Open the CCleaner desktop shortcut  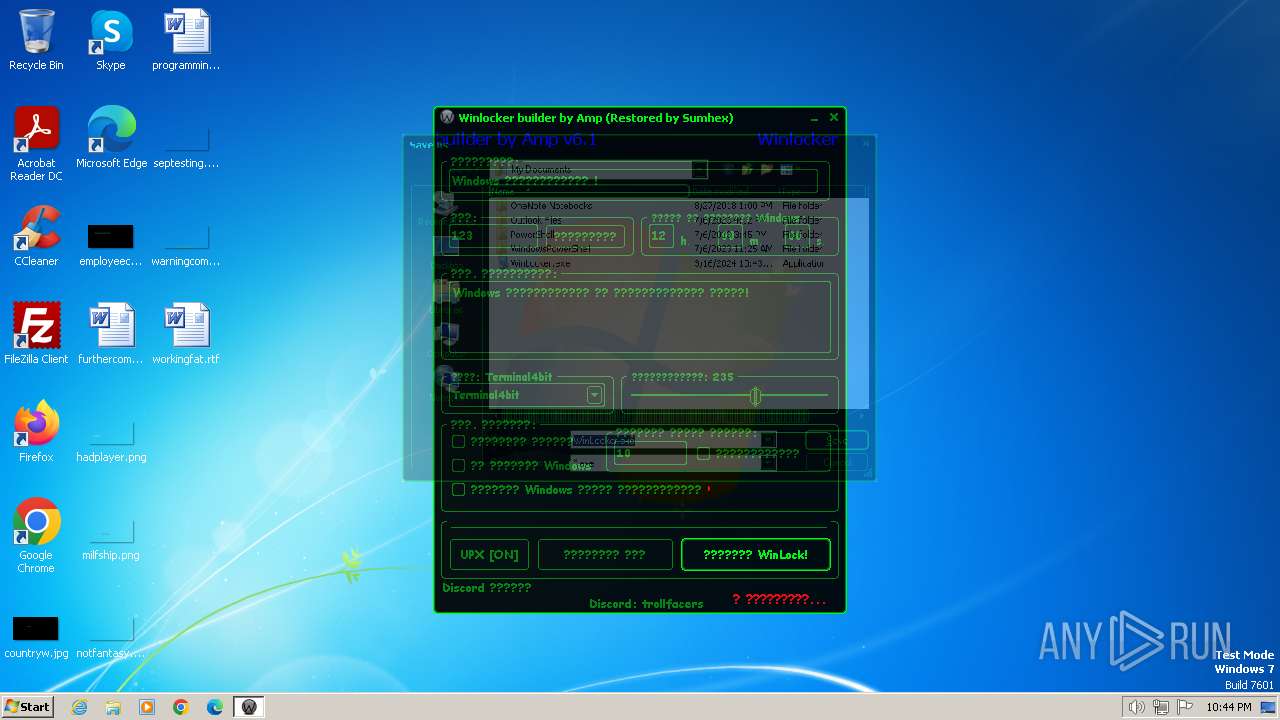36,235
